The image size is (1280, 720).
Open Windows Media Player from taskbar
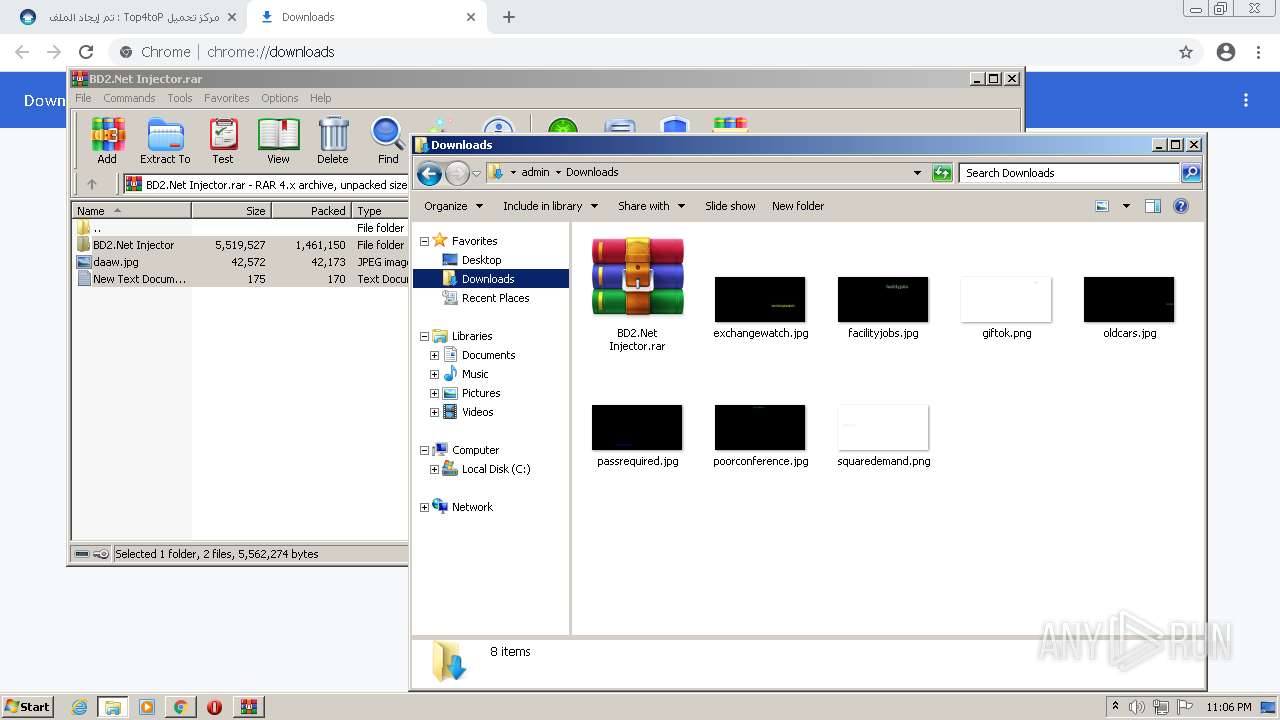(147, 707)
